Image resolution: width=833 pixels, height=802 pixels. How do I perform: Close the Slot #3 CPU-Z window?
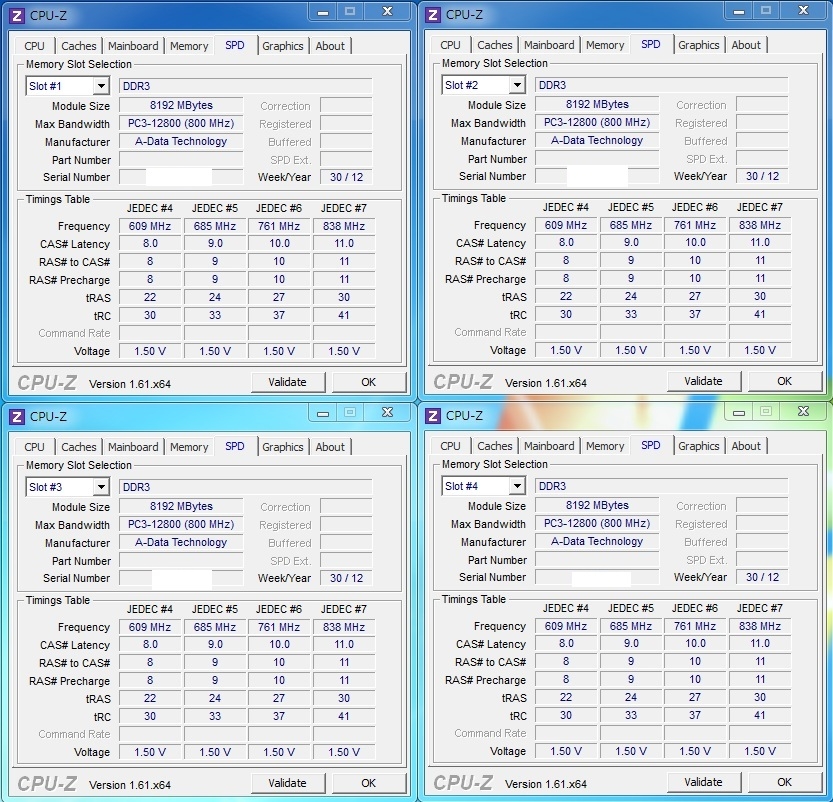click(386, 412)
